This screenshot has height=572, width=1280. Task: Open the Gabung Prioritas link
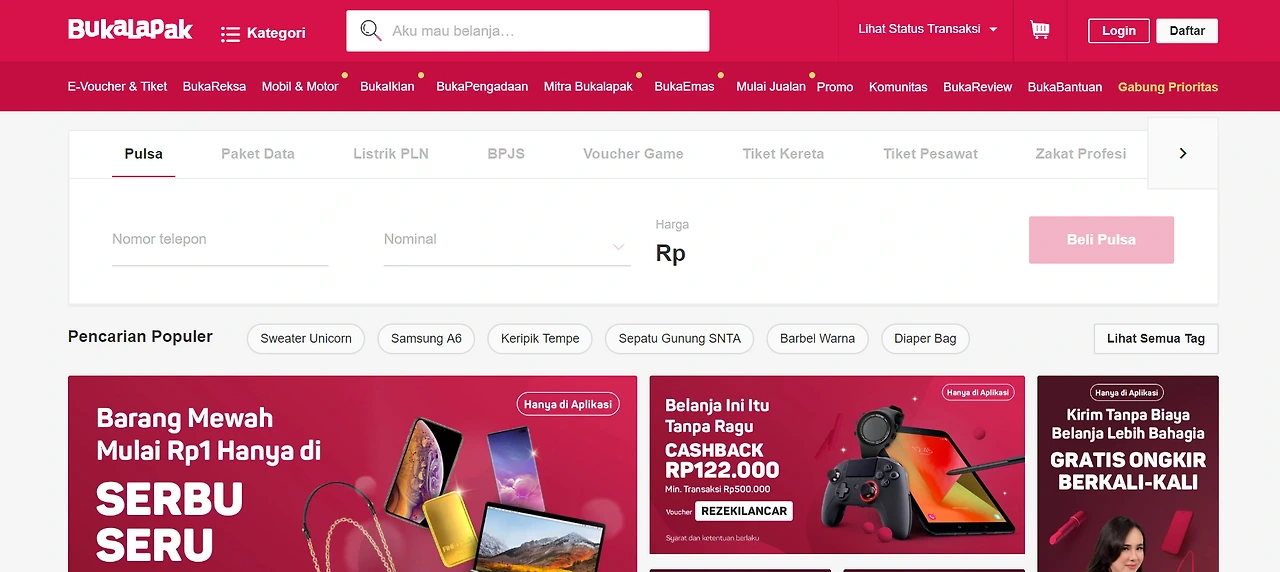point(1168,87)
